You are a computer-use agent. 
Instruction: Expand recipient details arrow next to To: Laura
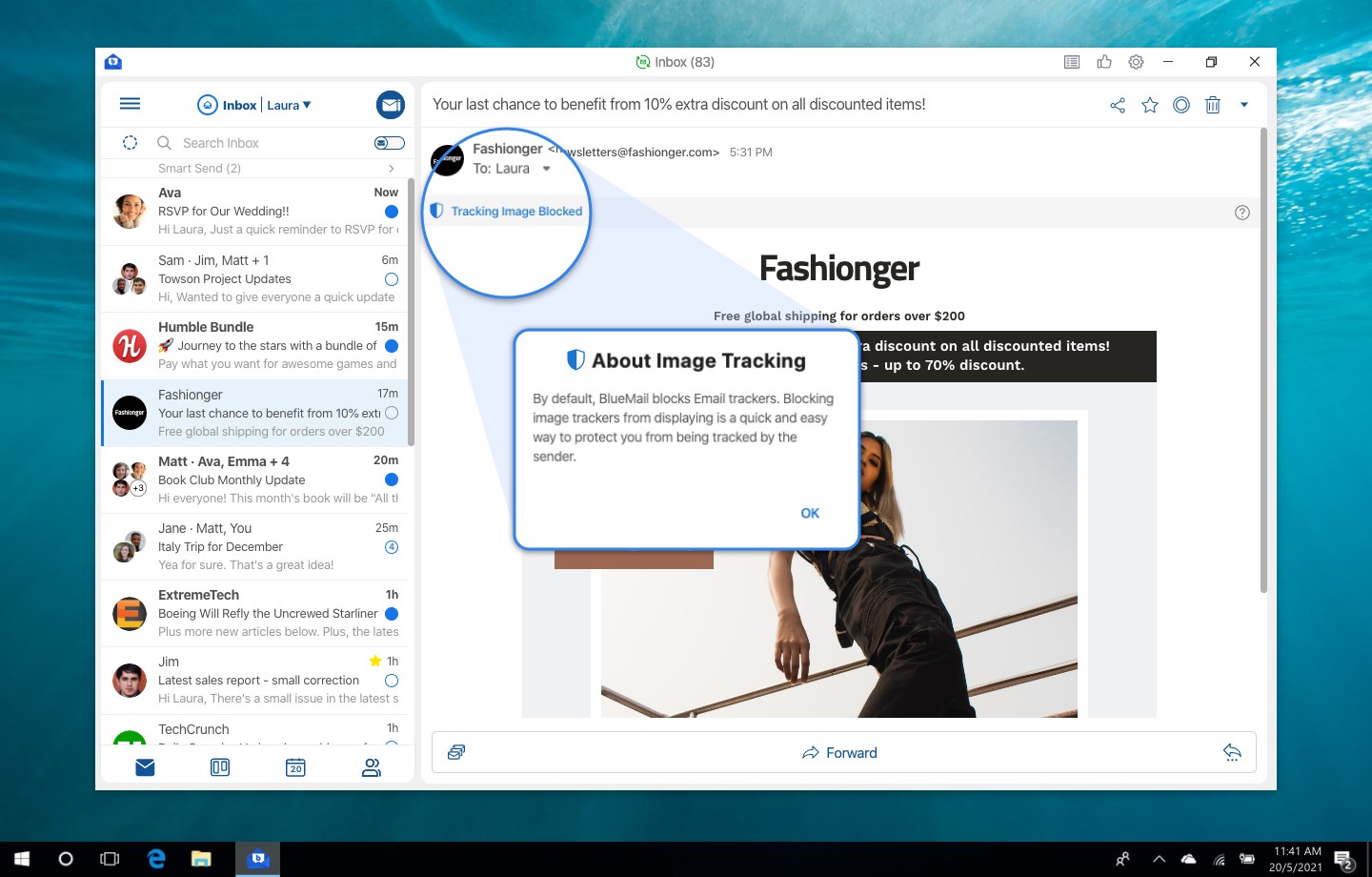pyautogui.click(x=546, y=169)
